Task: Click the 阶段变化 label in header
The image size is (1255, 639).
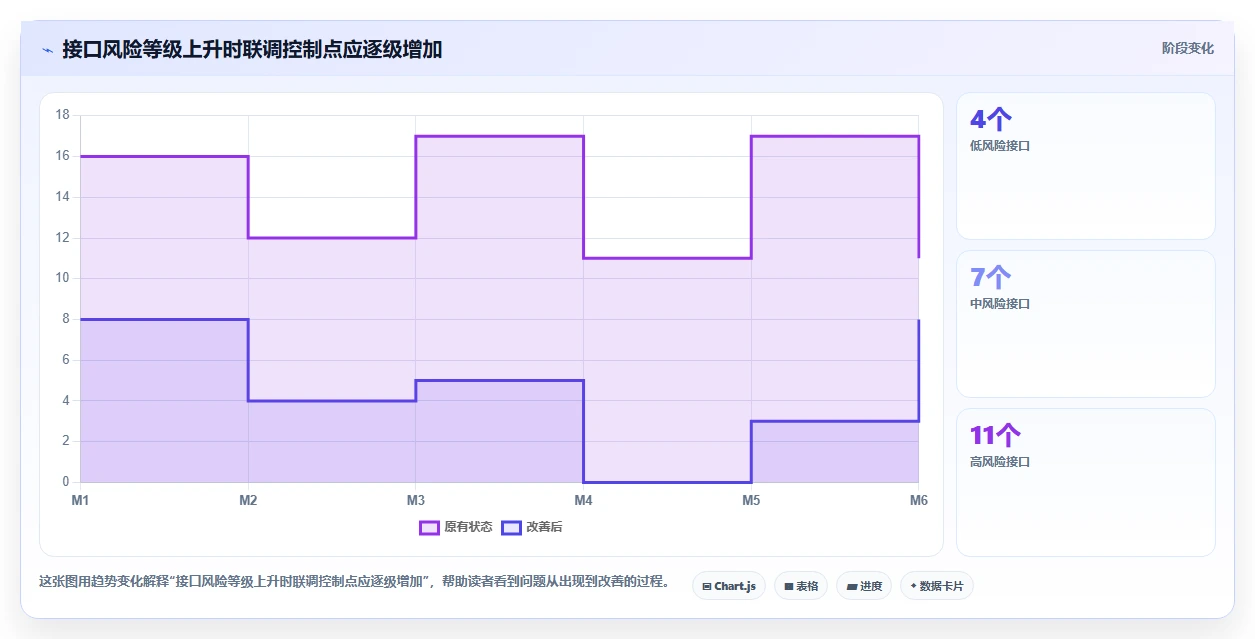Action: click(1188, 48)
